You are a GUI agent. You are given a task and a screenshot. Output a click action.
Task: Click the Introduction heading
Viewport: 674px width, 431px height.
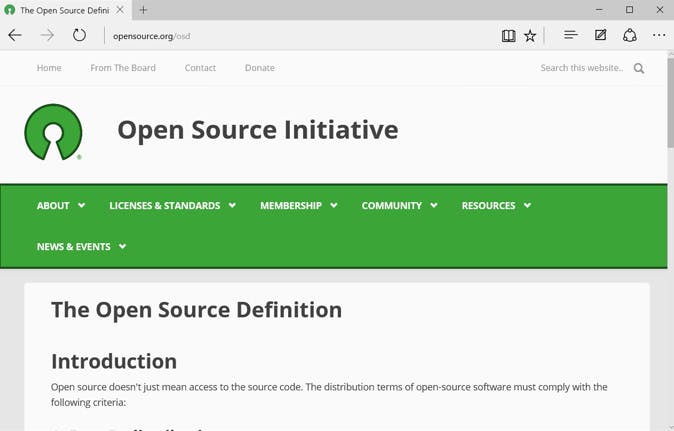pyautogui.click(x=114, y=361)
